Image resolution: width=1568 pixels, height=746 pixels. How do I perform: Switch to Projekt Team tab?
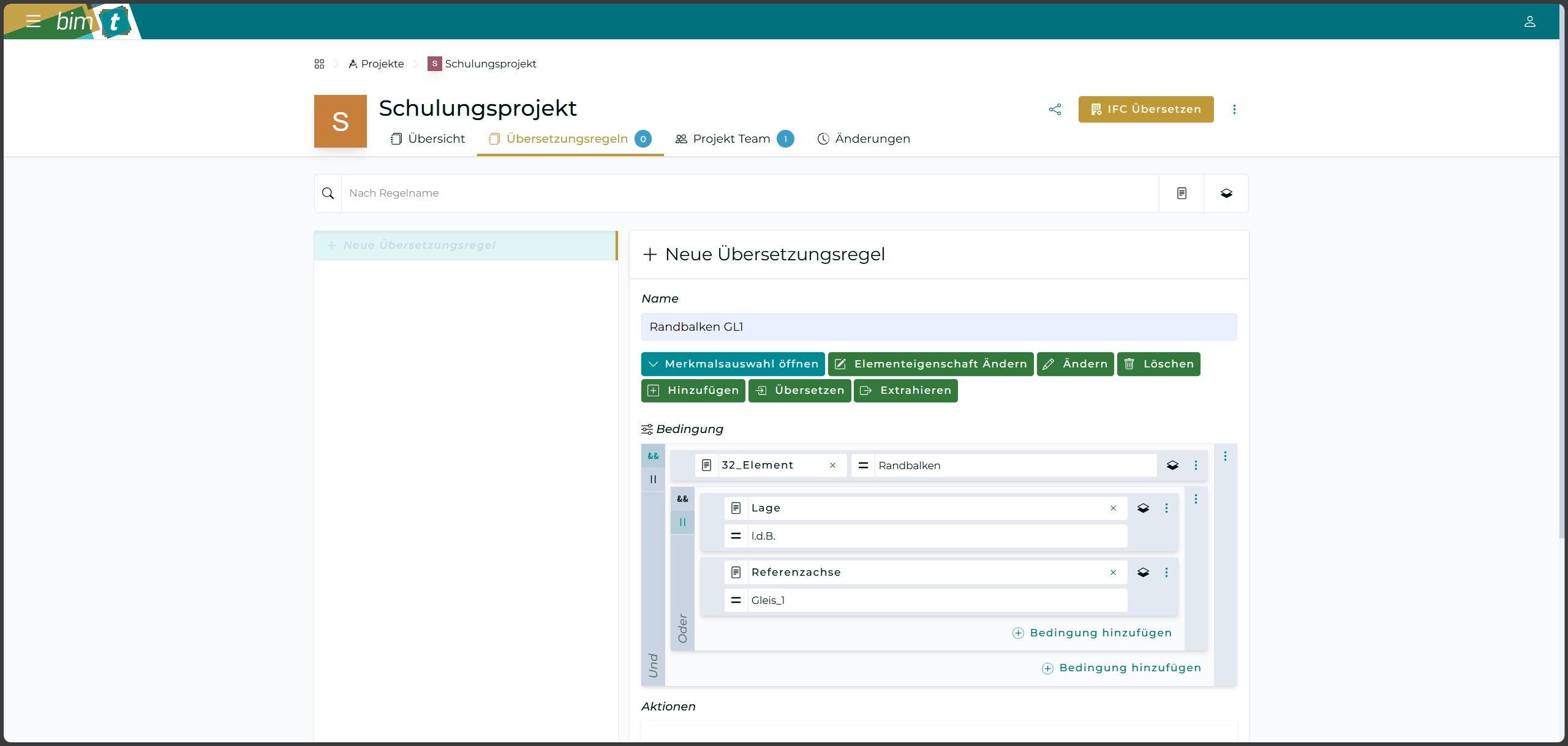731,139
